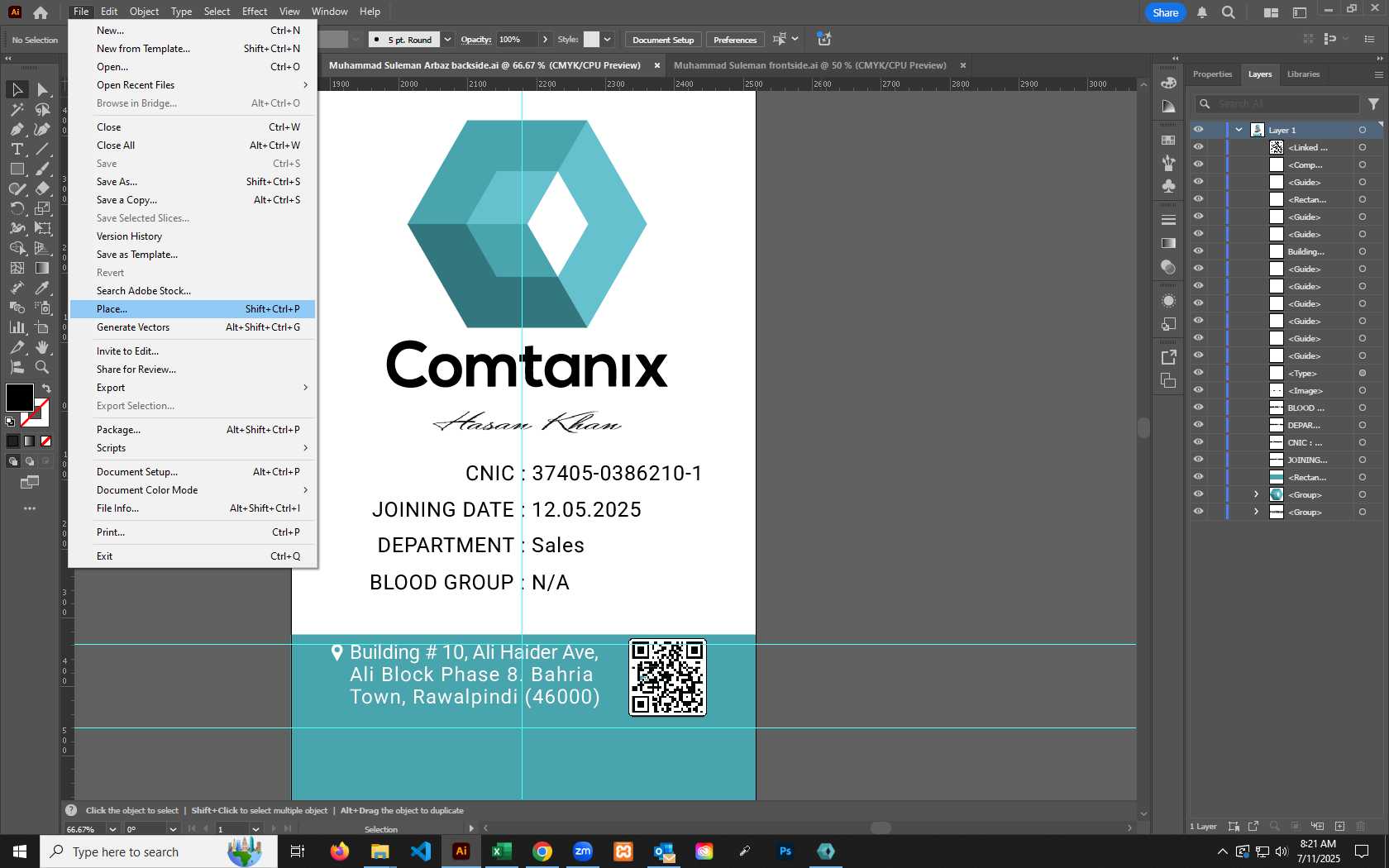Open the Brushes panel from dock
1389x868 pixels.
point(1168,163)
